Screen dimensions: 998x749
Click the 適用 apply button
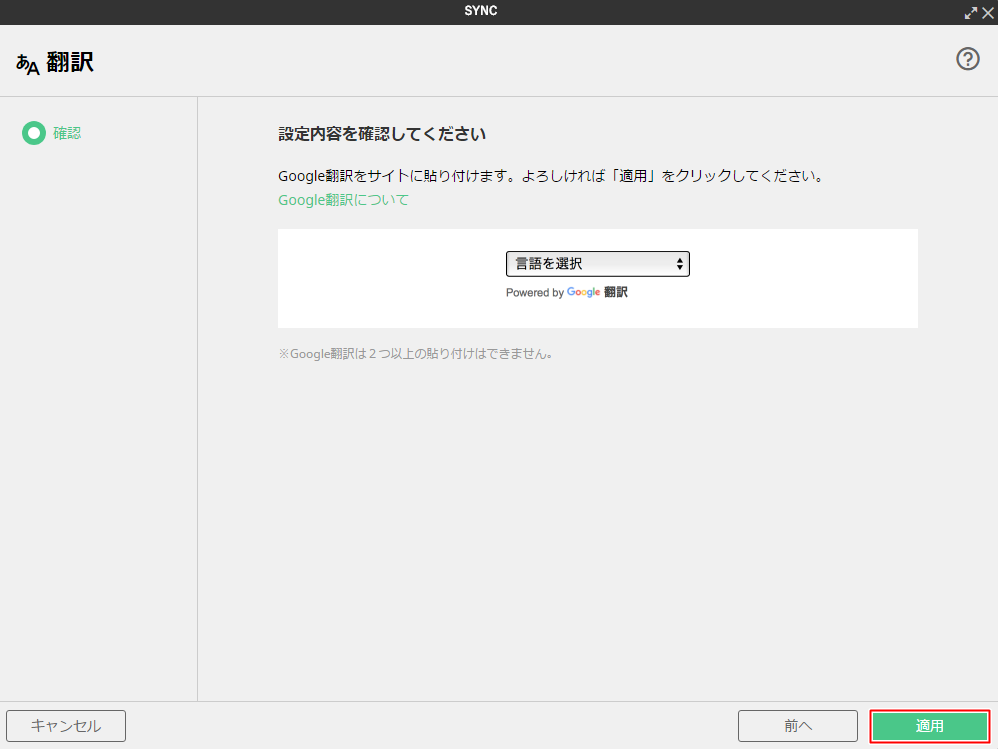click(x=929, y=726)
